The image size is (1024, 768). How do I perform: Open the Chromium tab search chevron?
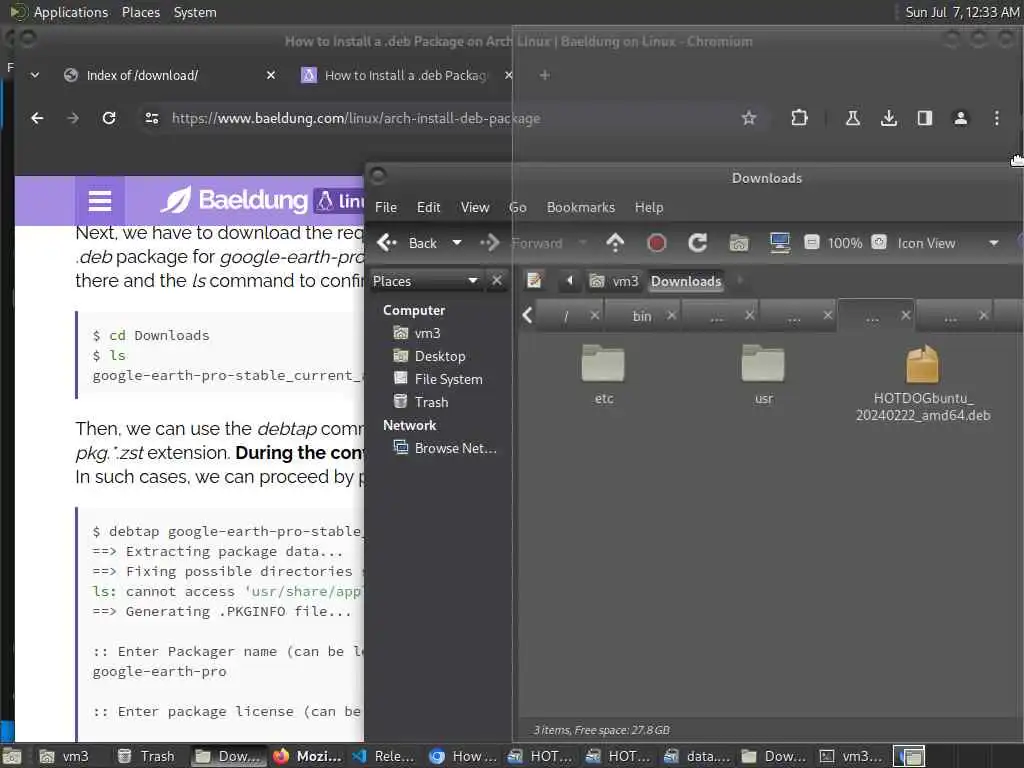coord(35,75)
